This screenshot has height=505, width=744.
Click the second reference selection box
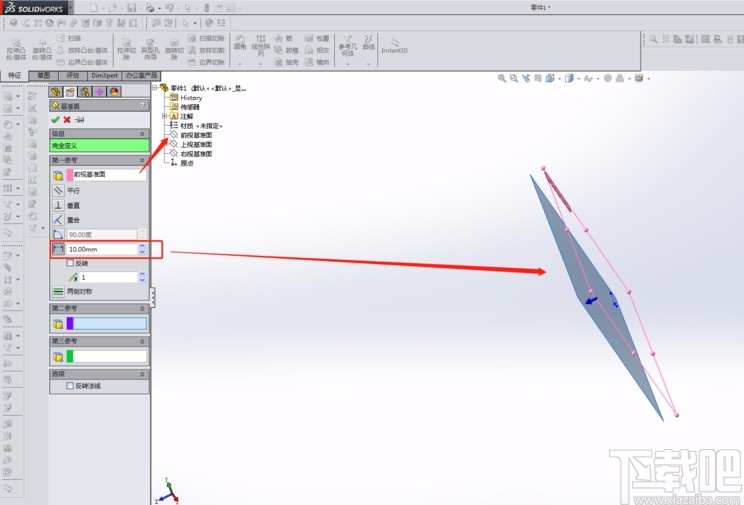point(107,324)
